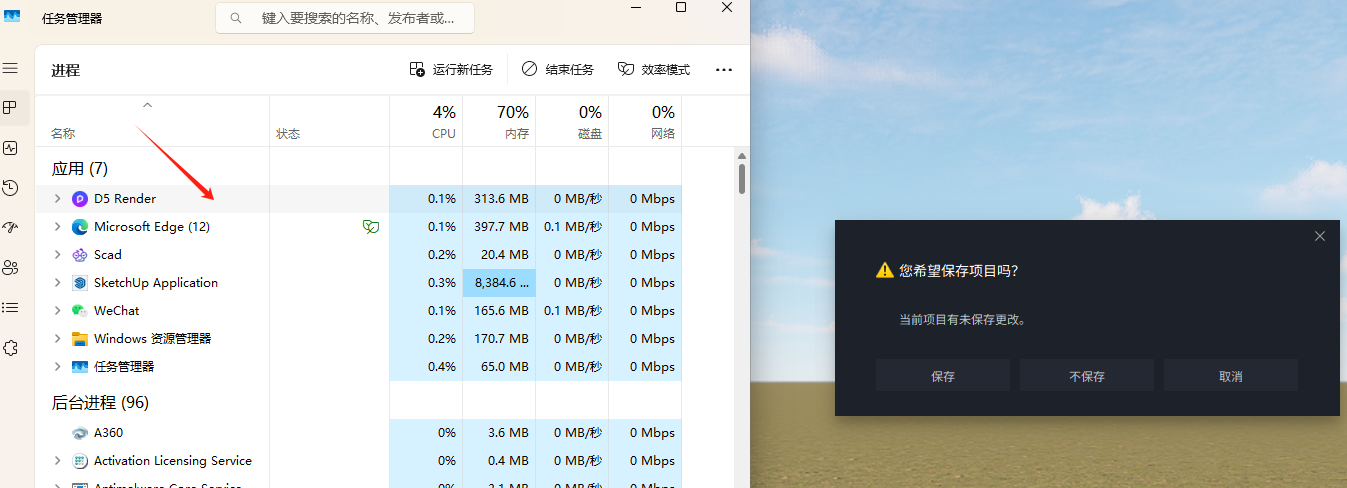Click the Scad app icon

point(80,255)
